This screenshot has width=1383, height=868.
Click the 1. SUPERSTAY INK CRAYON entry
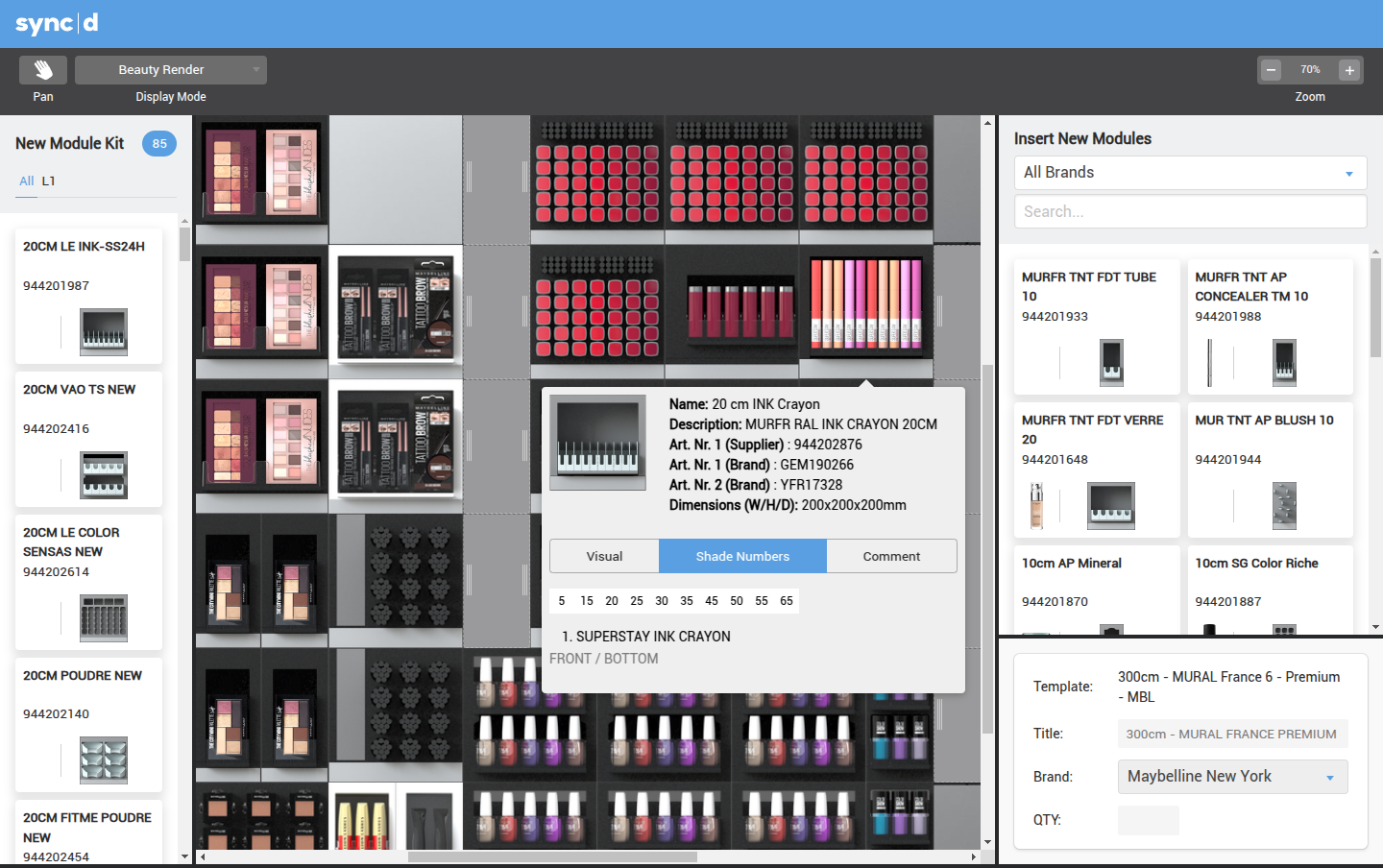[646, 637]
